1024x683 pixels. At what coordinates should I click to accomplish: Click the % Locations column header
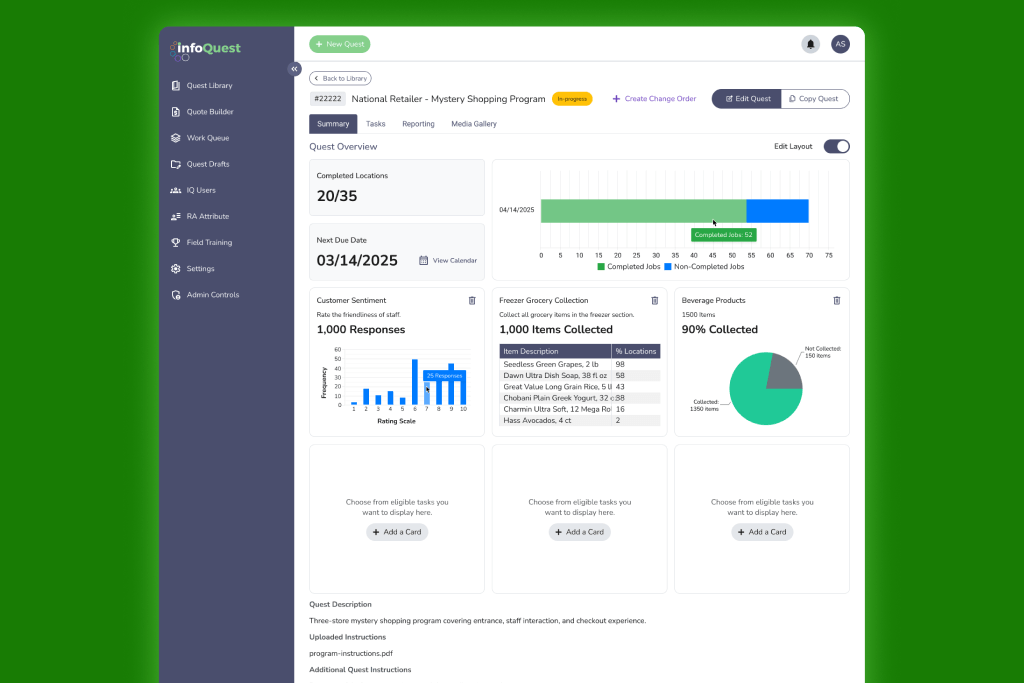(x=635, y=351)
